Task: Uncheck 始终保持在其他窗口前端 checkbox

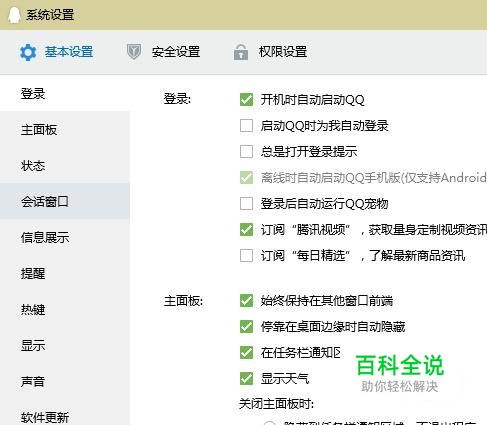Action: pos(246,301)
